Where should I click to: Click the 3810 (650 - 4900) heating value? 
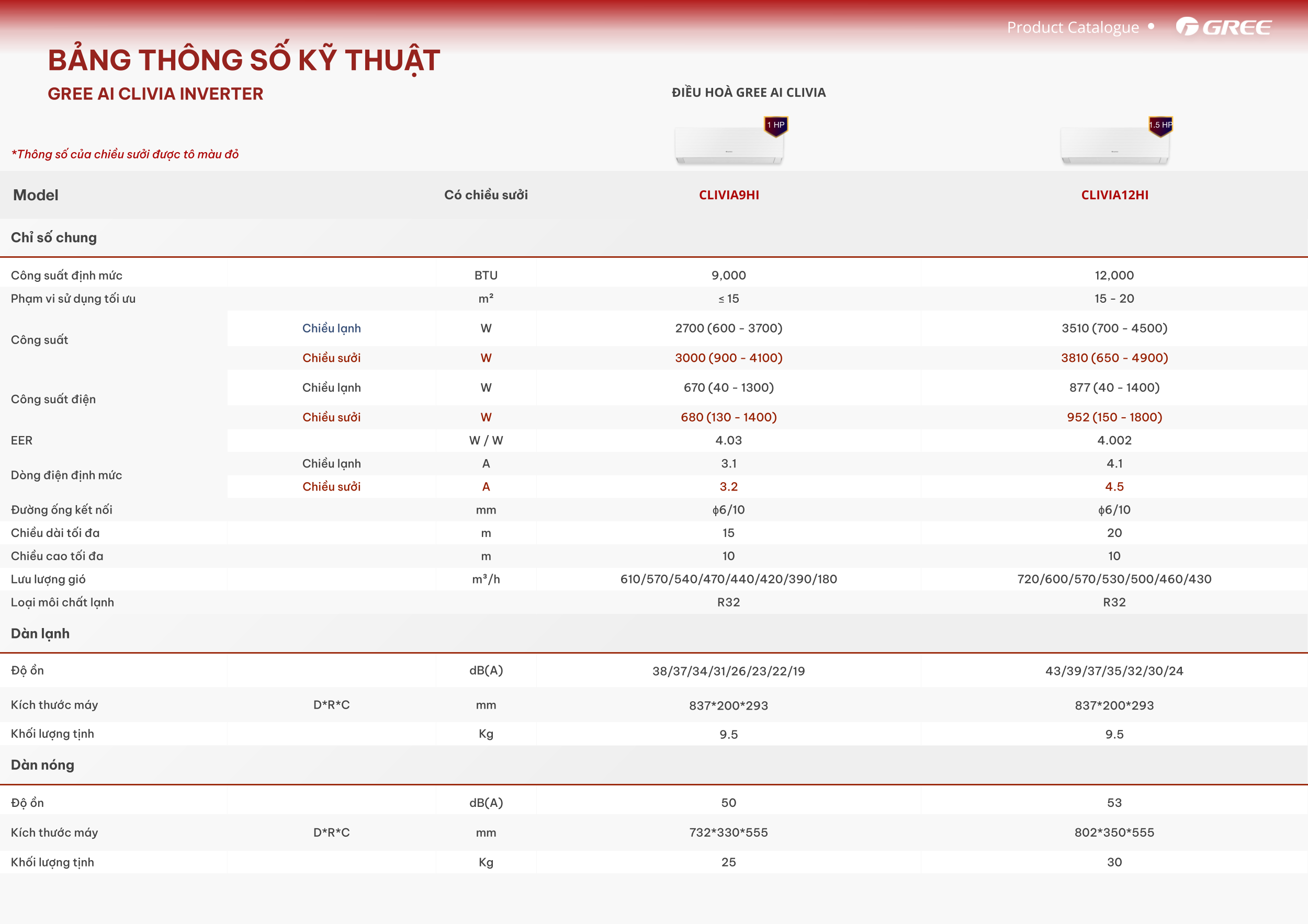(1114, 358)
